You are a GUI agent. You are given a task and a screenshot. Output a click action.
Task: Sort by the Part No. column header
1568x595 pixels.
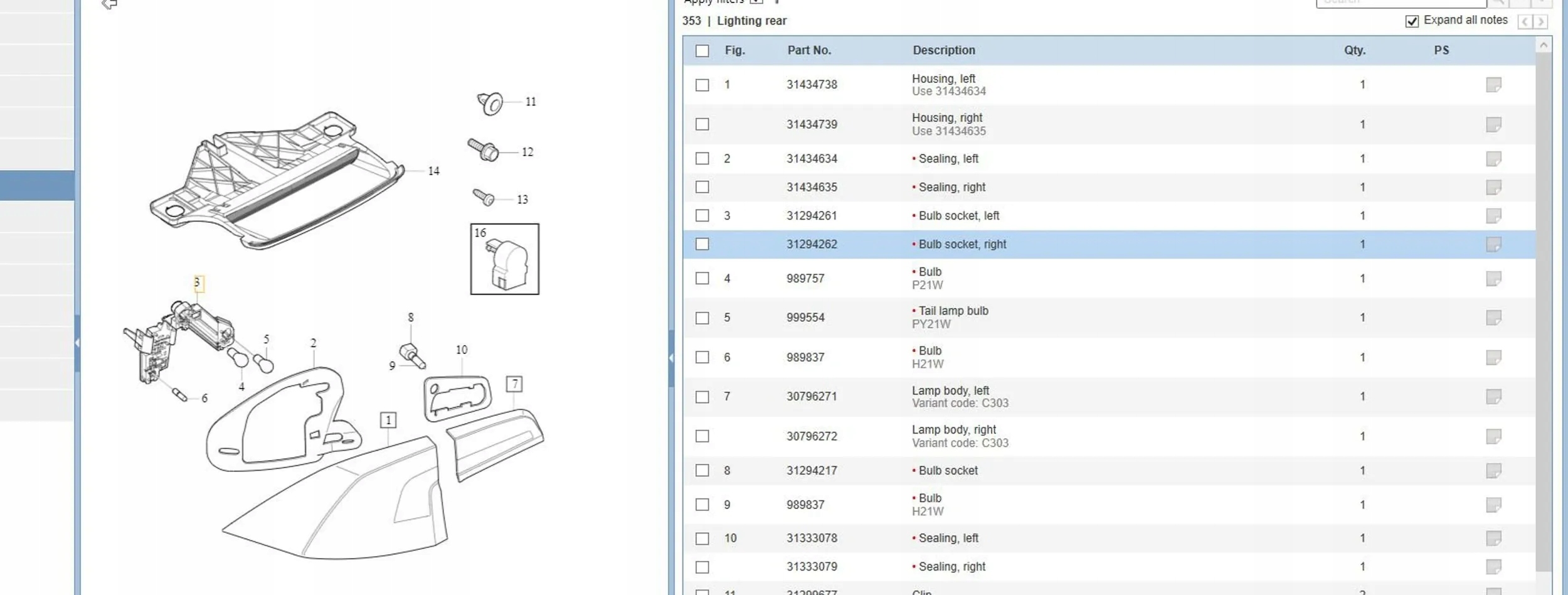[809, 50]
